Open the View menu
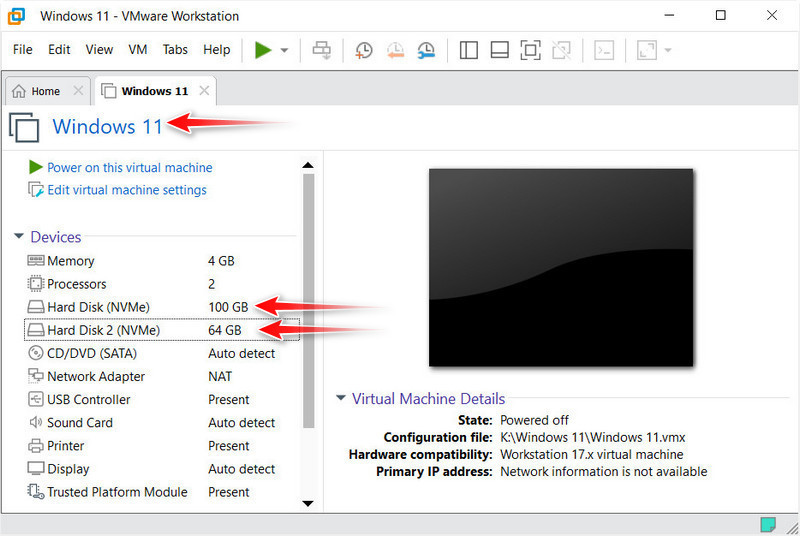The width and height of the screenshot is (800, 536). pos(99,49)
